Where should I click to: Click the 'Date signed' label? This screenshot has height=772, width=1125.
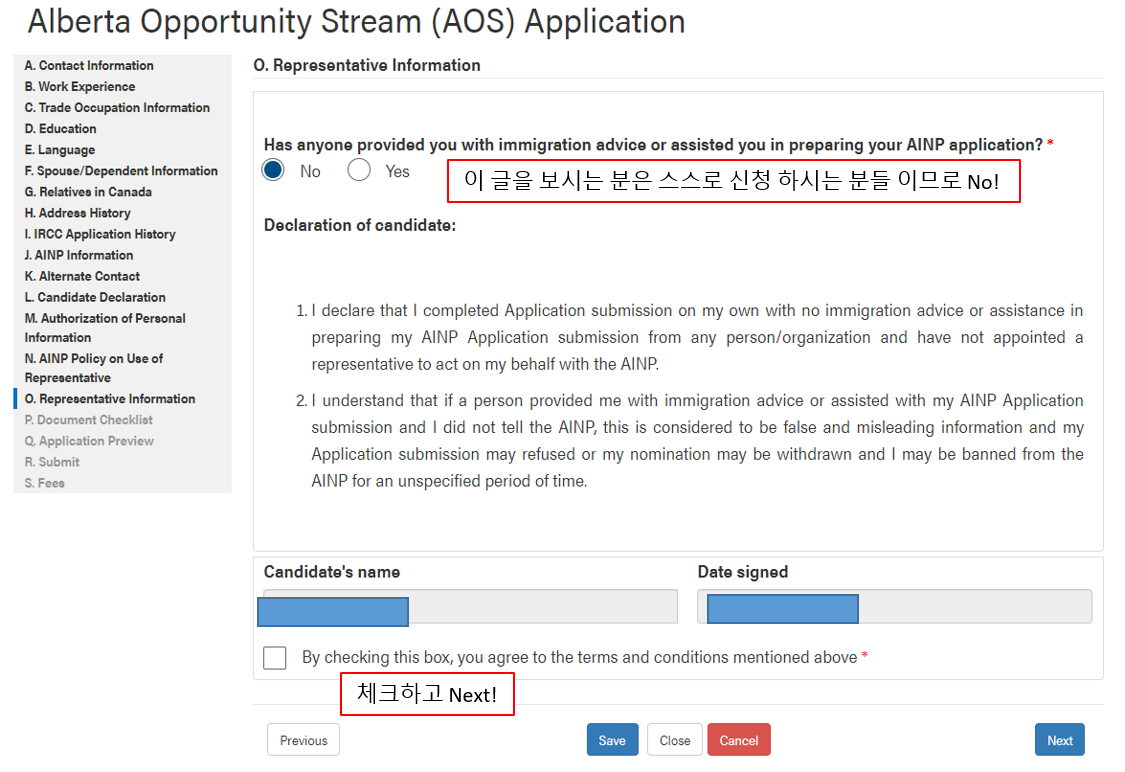click(743, 572)
